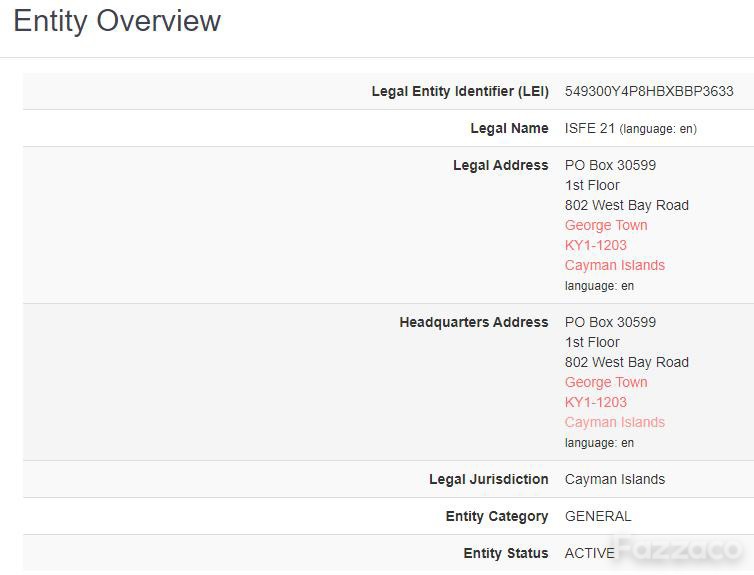
Task: Select the LEI value 549300Y4P8HBXBBP3633
Action: tap(649, 91)
